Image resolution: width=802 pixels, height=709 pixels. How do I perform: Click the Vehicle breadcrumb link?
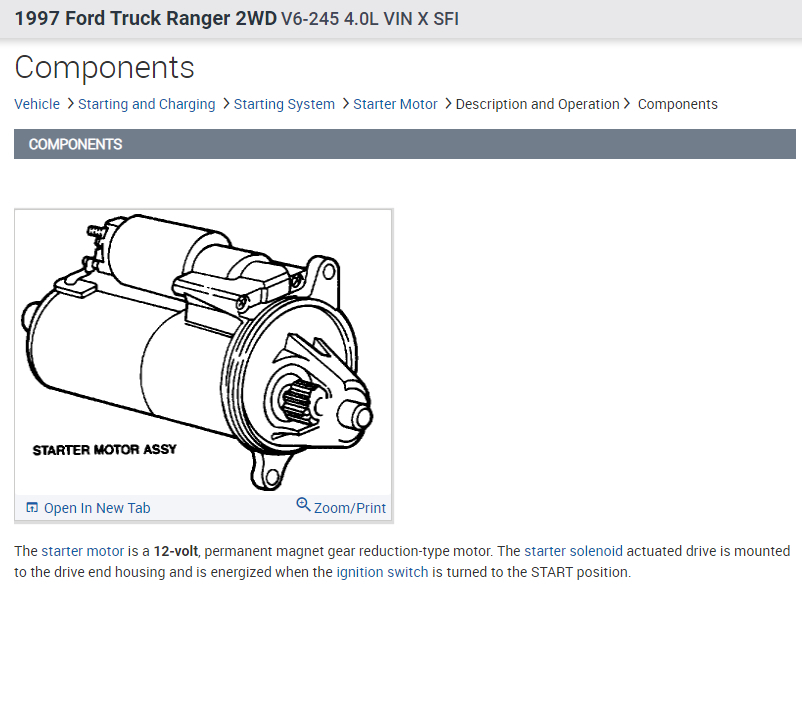[37, 104]
